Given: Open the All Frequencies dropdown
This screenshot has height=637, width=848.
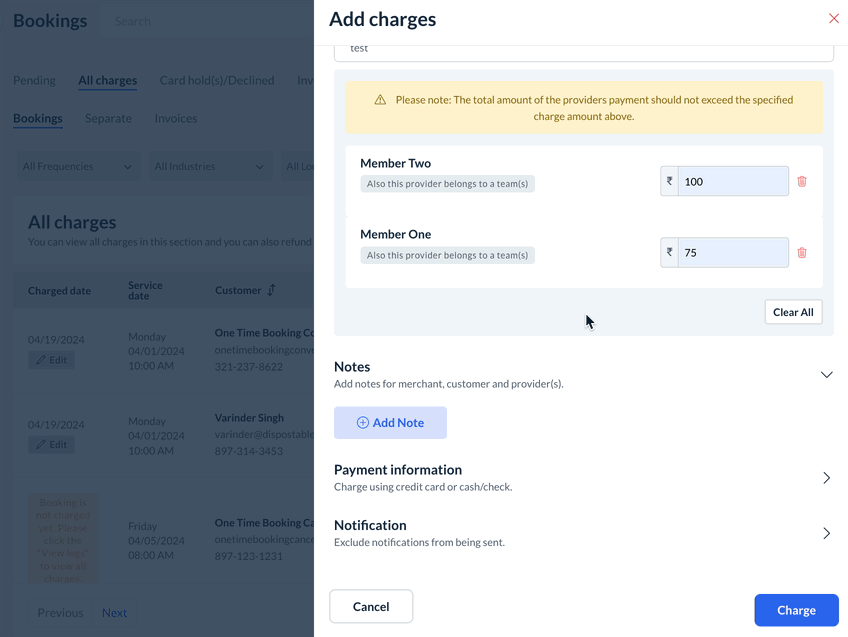Looking at the screenshot, I should tap(78, 167).
